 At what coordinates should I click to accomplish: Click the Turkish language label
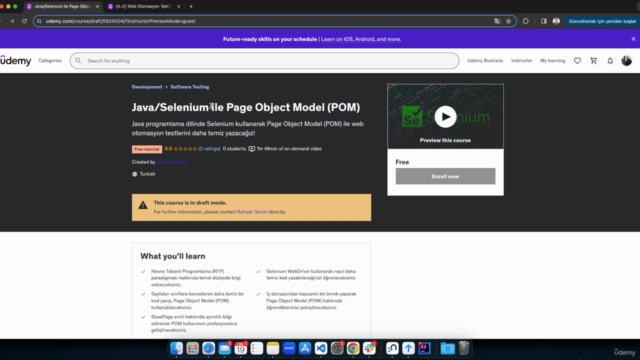tap(147, 174)
